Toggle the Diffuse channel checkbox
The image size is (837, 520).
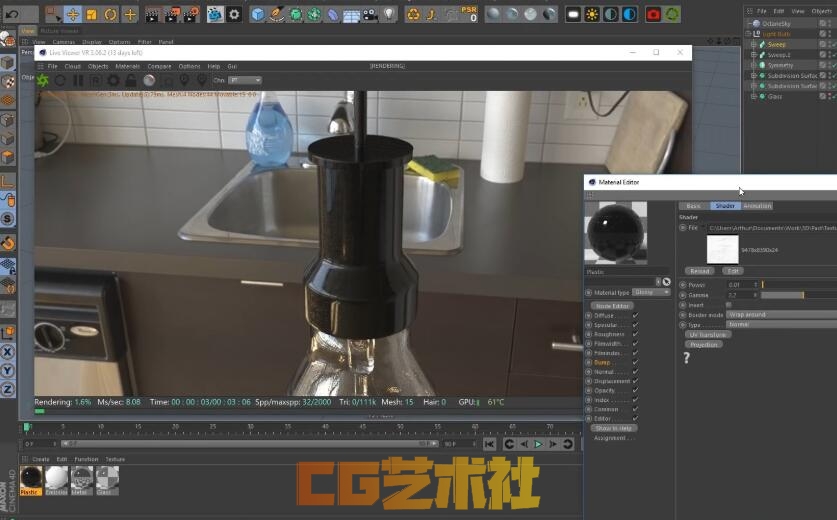(635, 316)
